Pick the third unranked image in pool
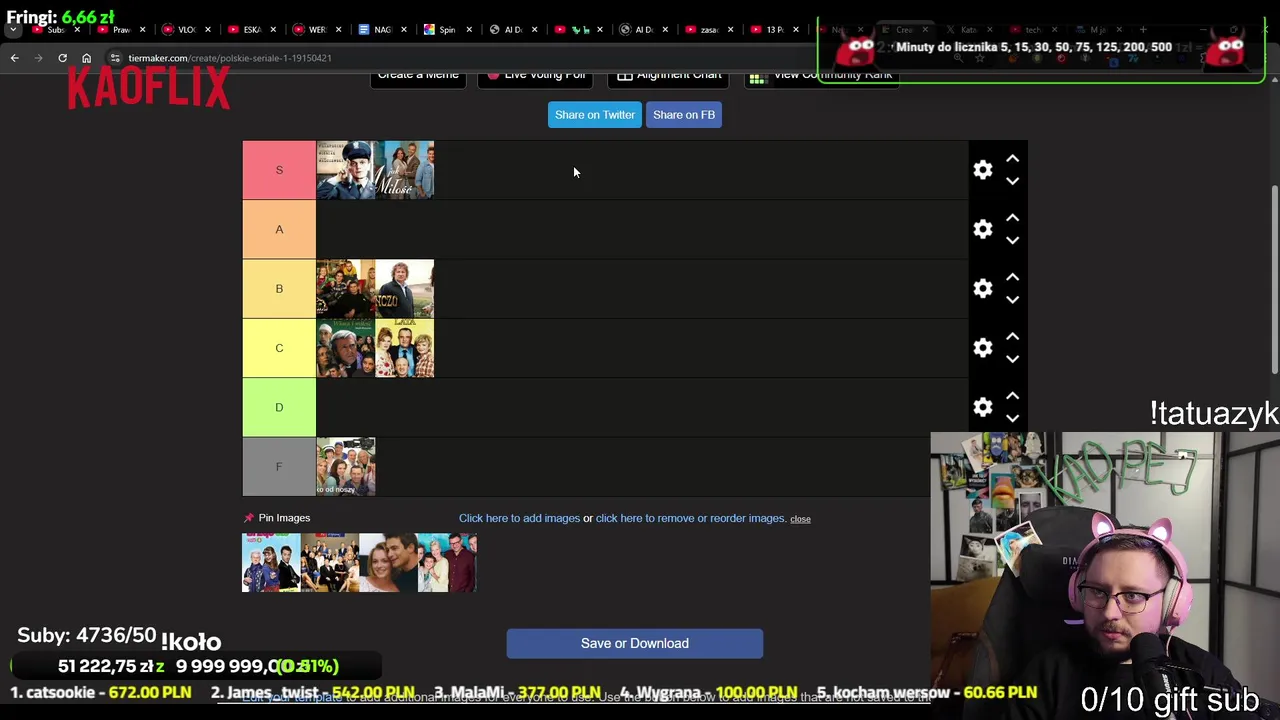Screen dimensions: 1280x720 [389, 563]
